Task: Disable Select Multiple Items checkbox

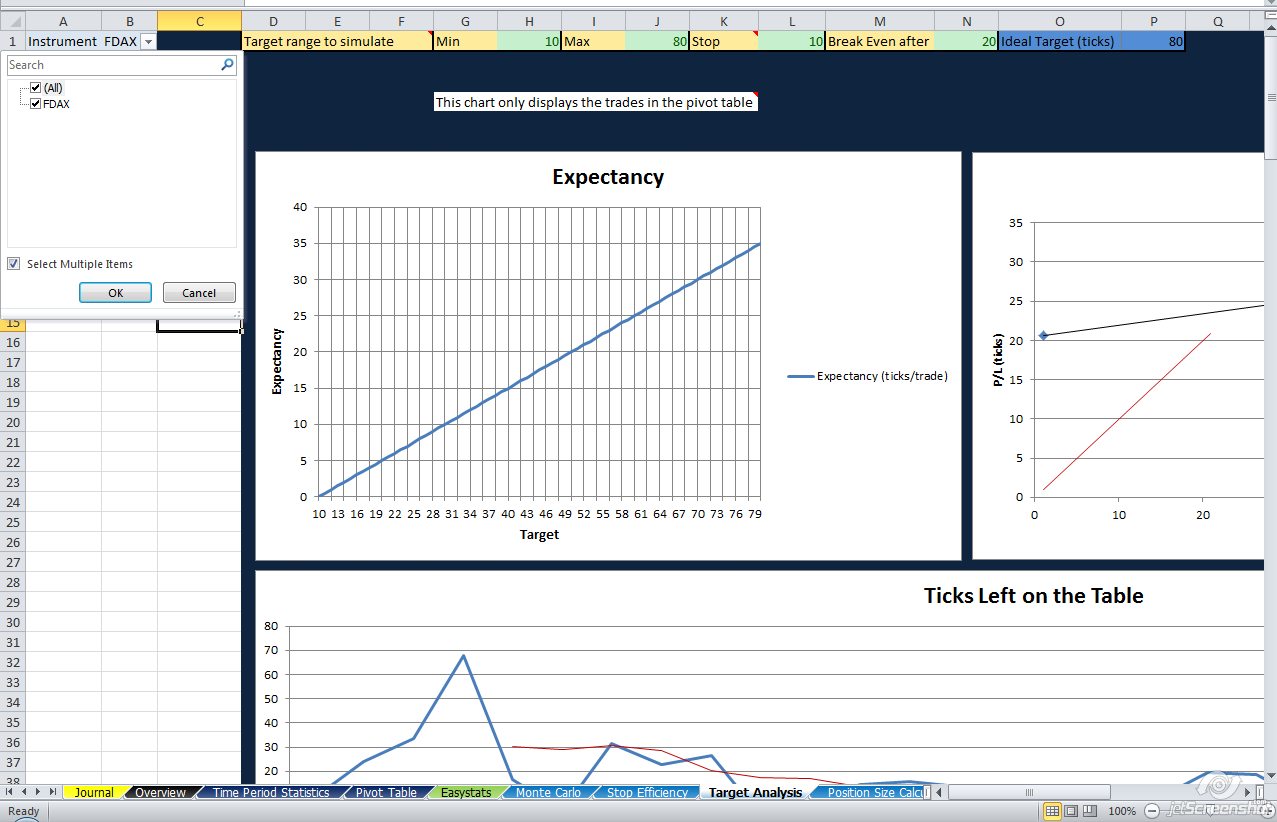Action: coord(14,264)
